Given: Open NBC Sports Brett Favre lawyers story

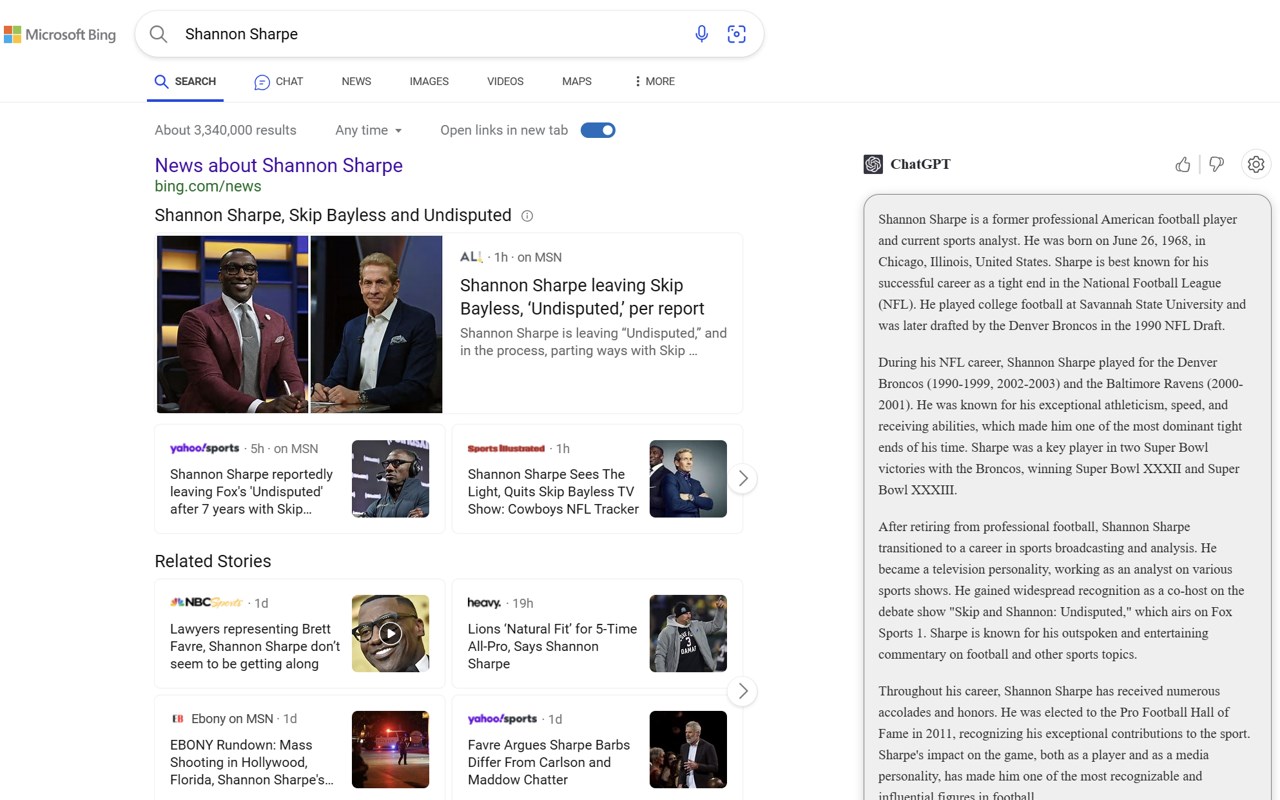Looking at the screenshot, I should [x=255, y=646].
